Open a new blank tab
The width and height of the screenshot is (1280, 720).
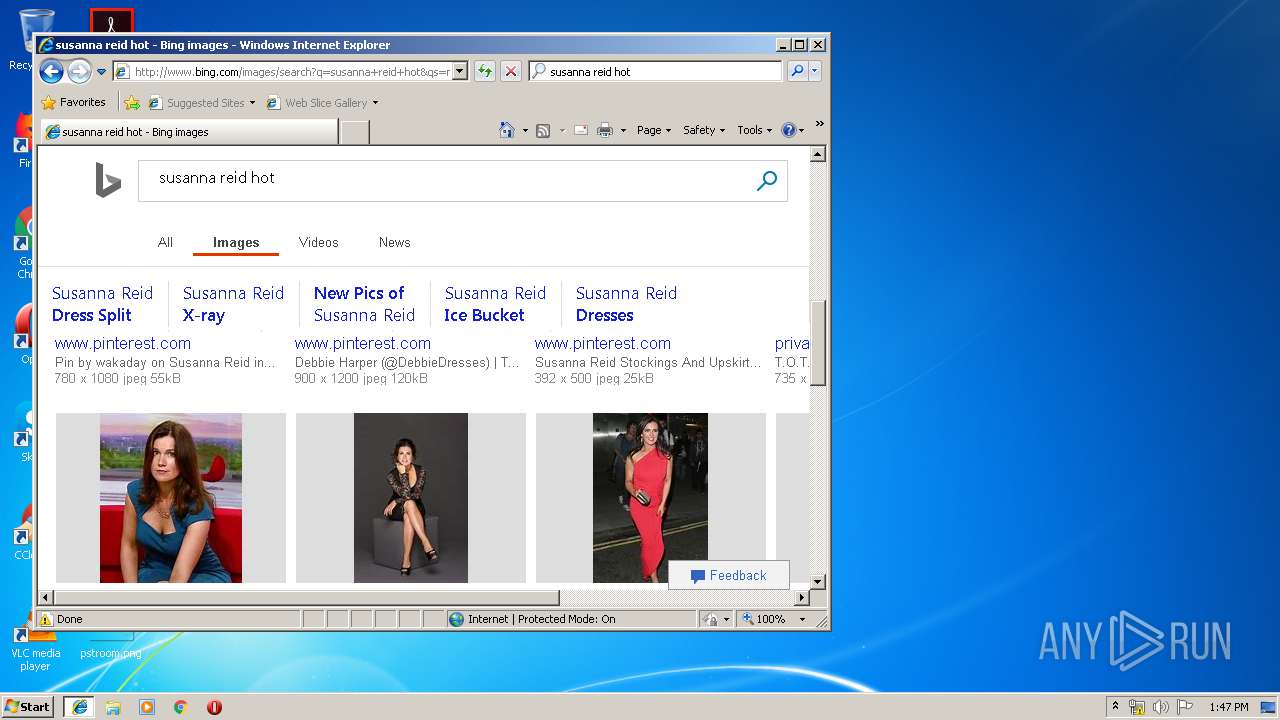click(354, 131)
